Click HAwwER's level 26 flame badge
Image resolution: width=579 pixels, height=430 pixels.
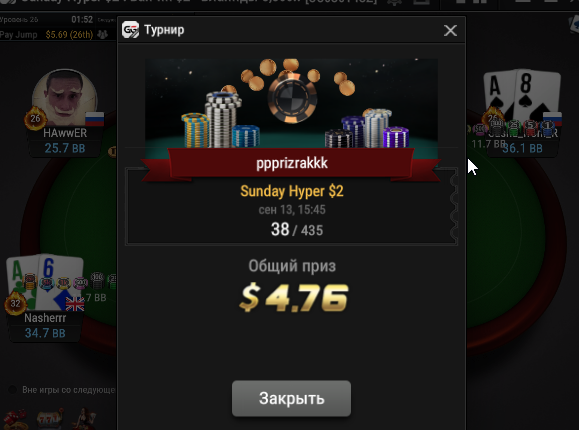click(x=35, y=118)
